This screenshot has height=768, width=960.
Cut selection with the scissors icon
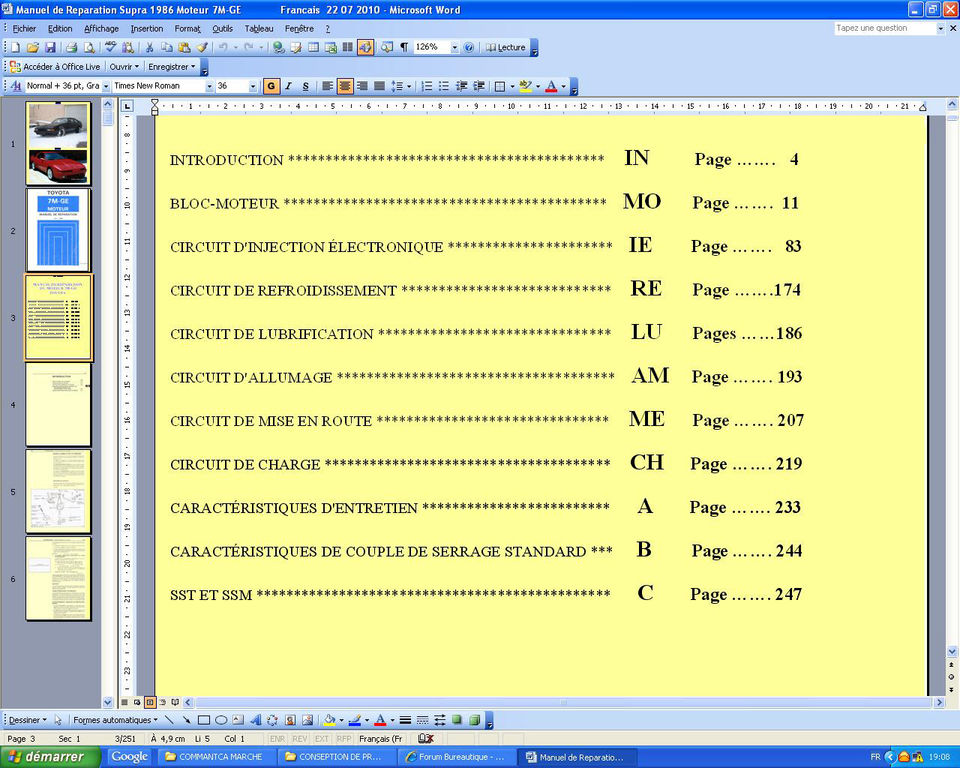[149, 47]
